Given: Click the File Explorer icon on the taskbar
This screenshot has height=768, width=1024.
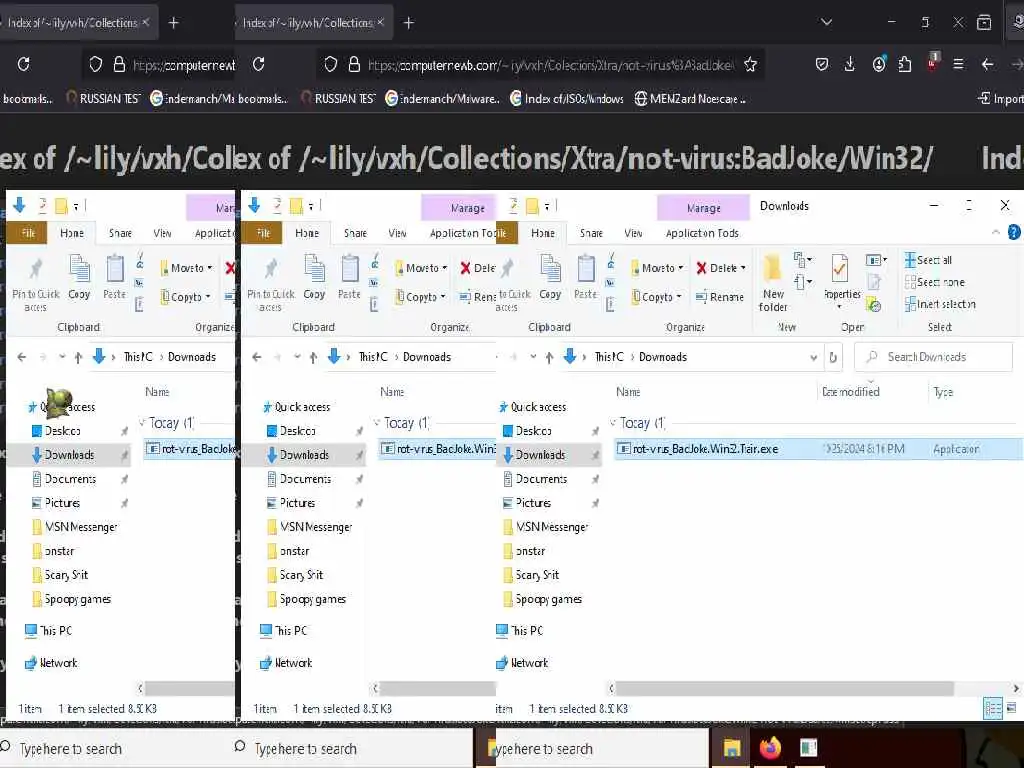Looking at the screenshot, I should point(731,748).
